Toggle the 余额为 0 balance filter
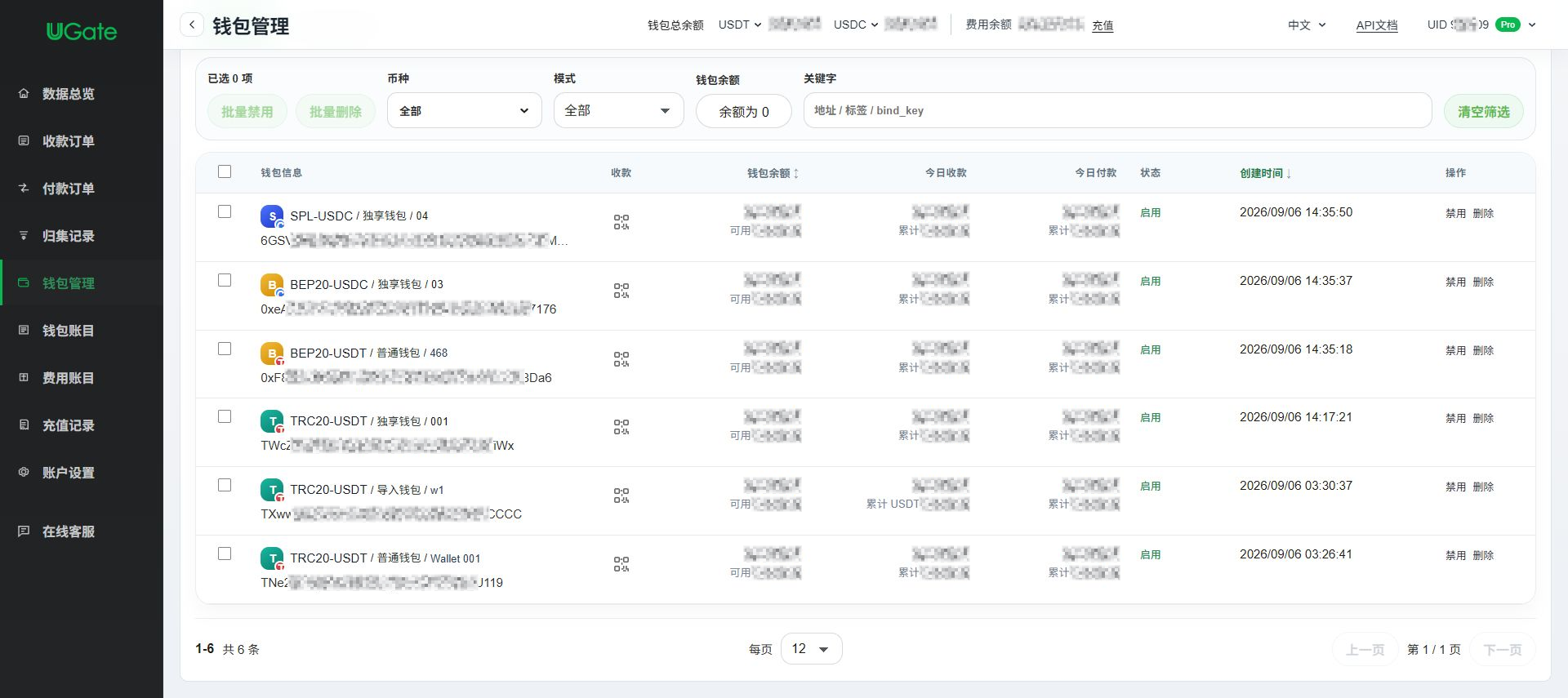 (743, 112)
